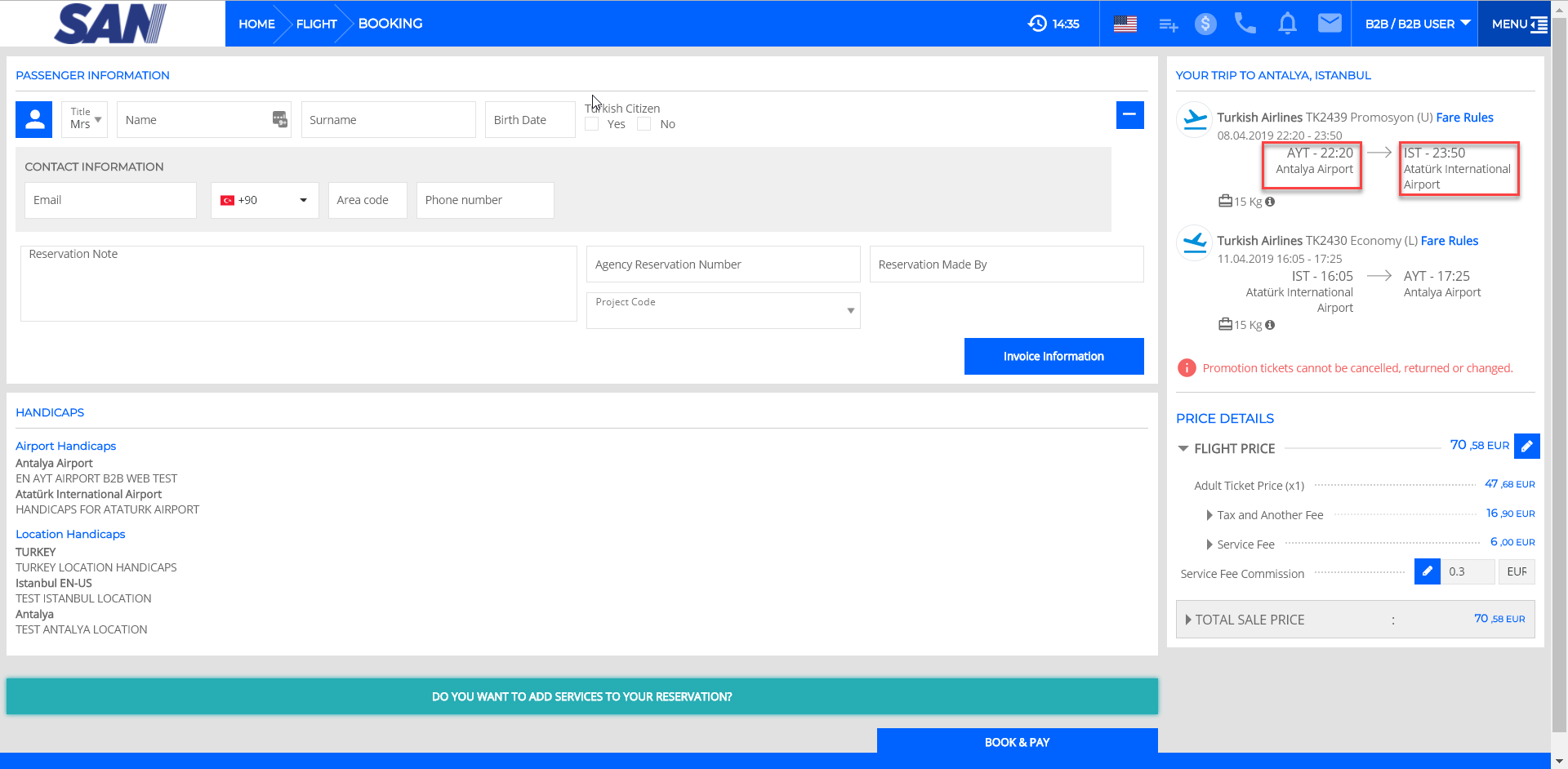This screenshot has height=769, width=1568.
Task: Edit service fee commission pencil icon
Action: (x=1427, y=571)
